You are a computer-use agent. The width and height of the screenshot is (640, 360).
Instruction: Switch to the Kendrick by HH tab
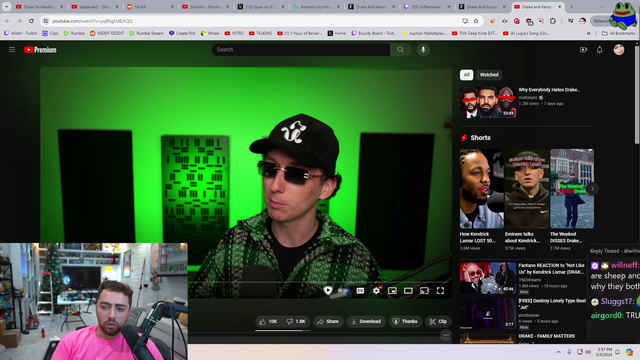click(x=316, y=7)
